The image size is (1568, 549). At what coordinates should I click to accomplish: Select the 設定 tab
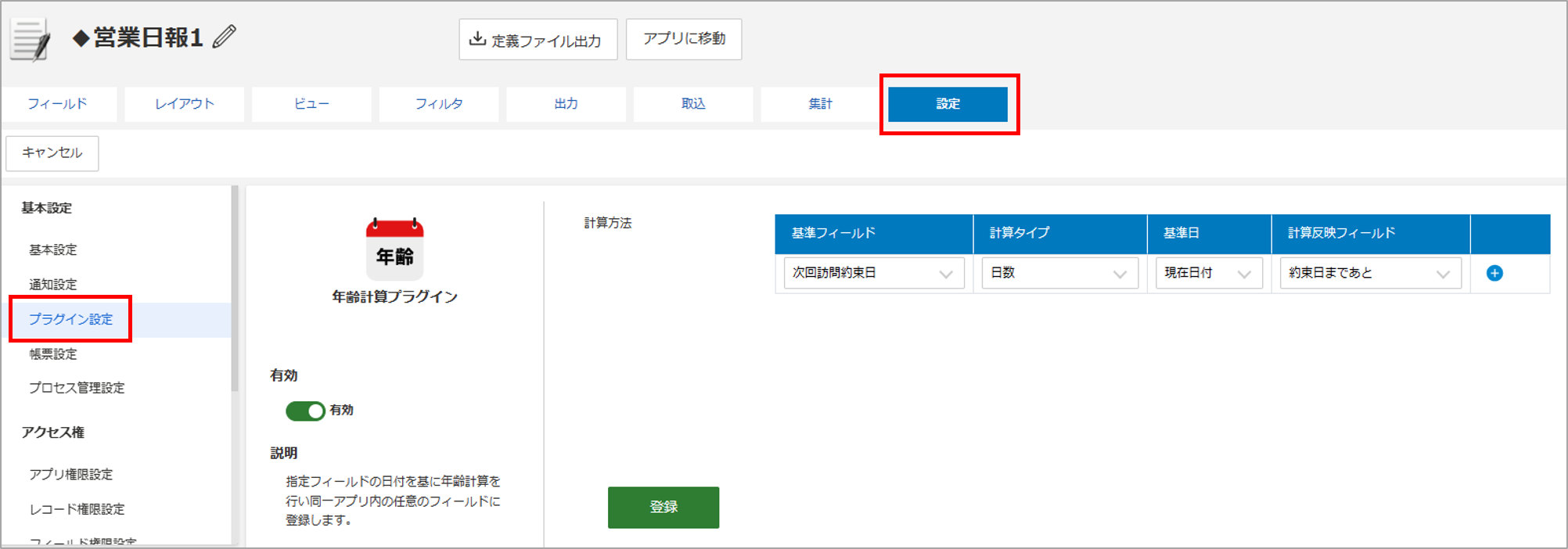[948, 104]
